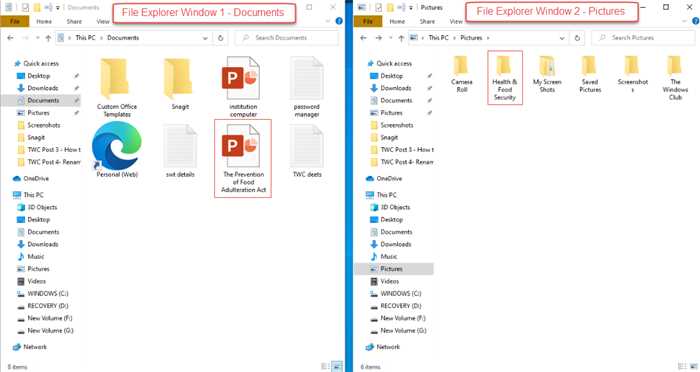This screenshot has width=700, height=372.
Task: Open The Windows Club folder
Action: pos(675,78)
